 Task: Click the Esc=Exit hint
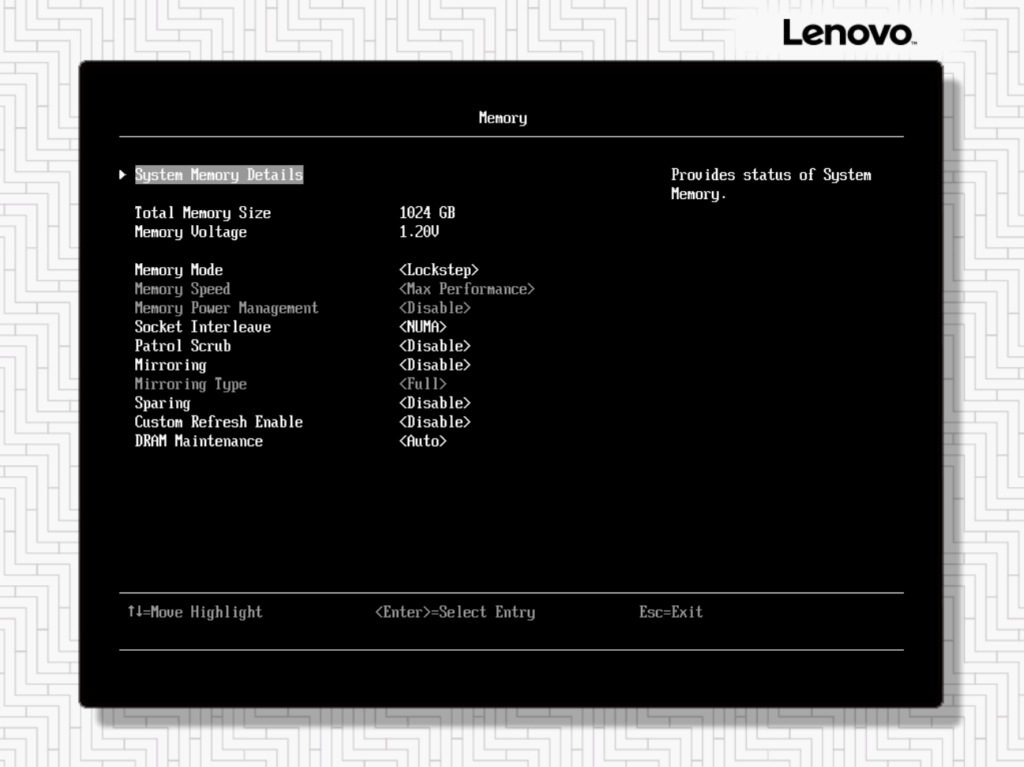[x=671, y=612]
